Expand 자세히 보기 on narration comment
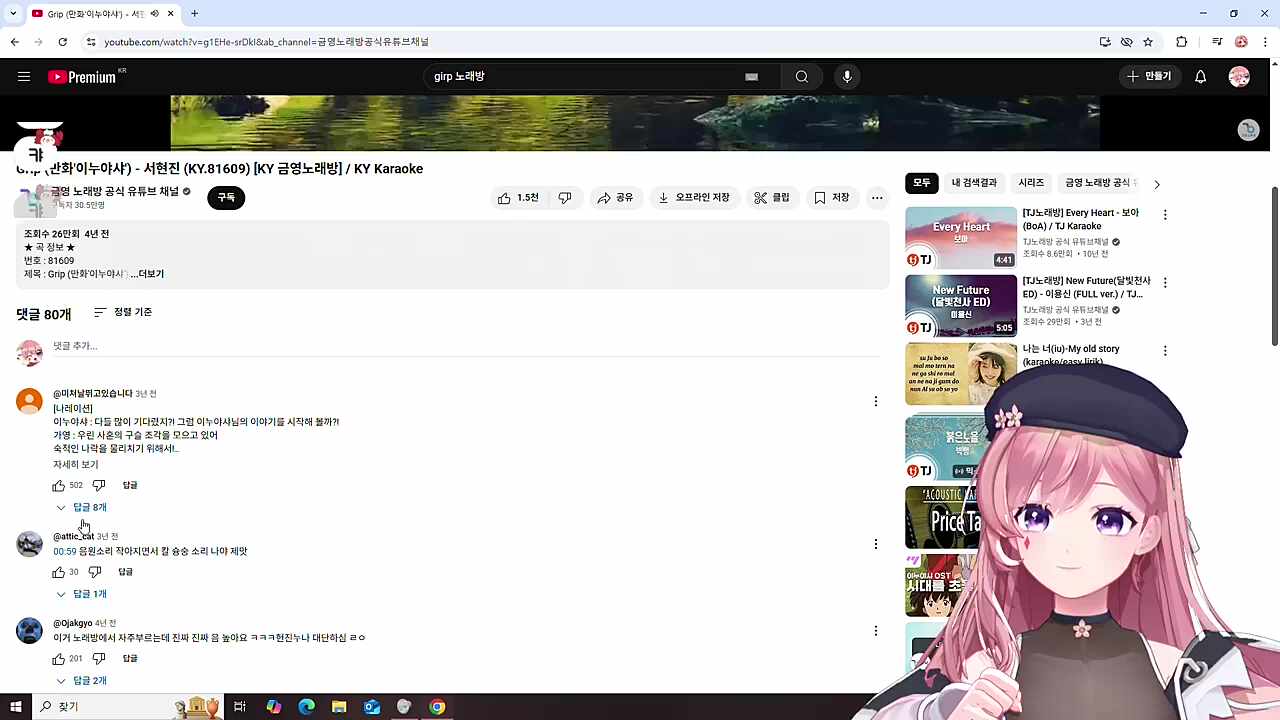The height and width of the screenshot is (720, 1280). tap(76, 464)
